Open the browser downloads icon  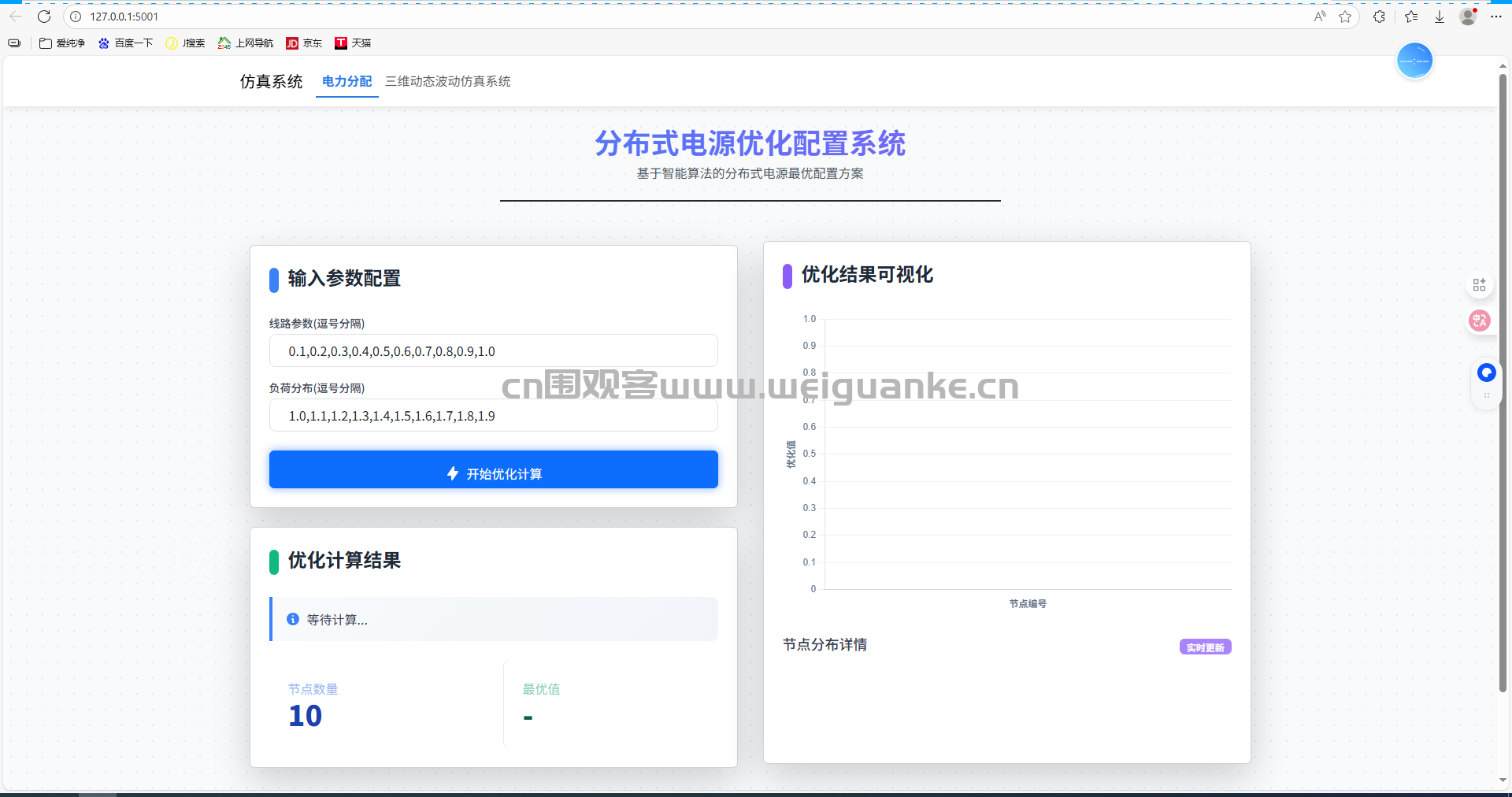(1440, 17)
